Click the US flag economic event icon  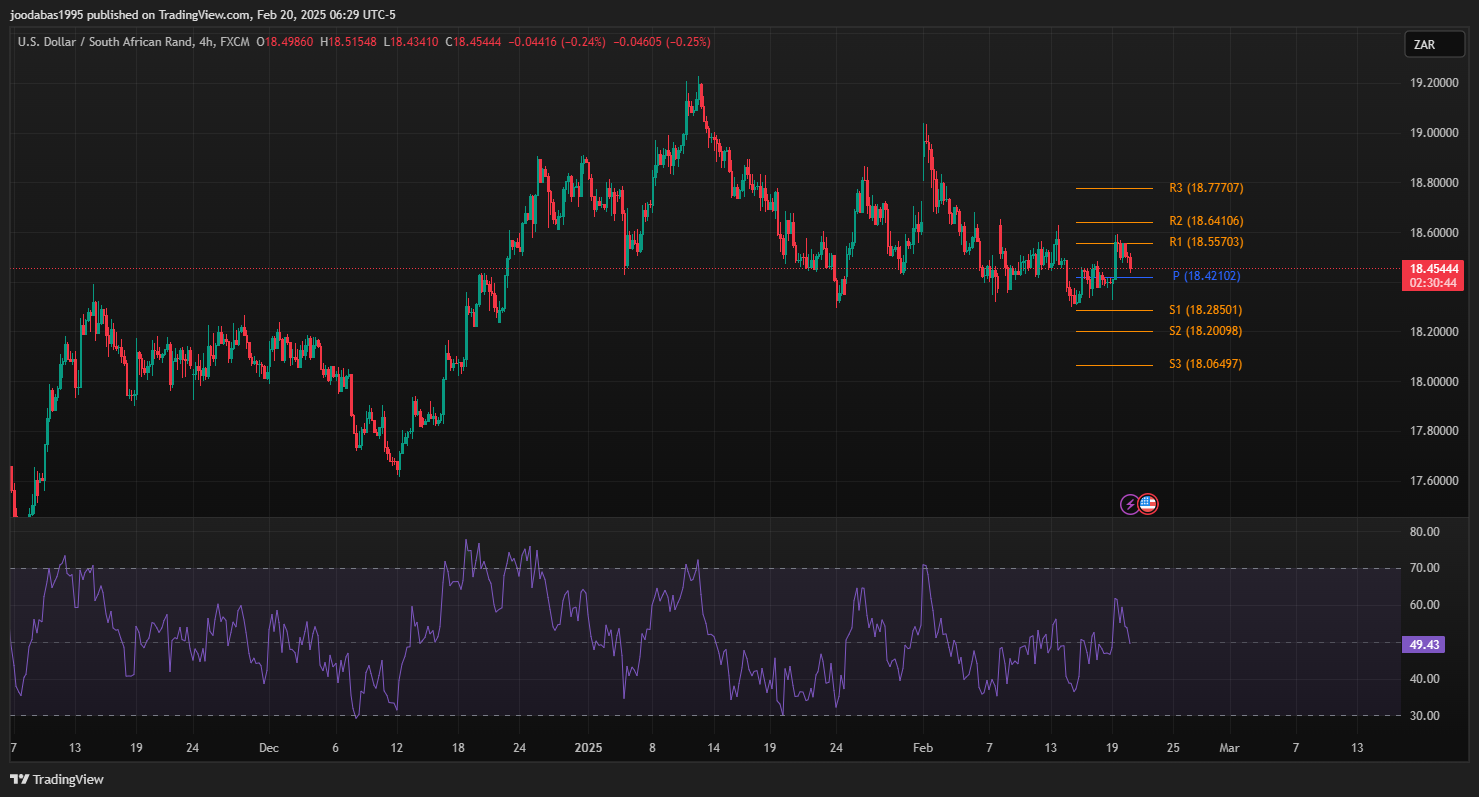[1148, 504]
